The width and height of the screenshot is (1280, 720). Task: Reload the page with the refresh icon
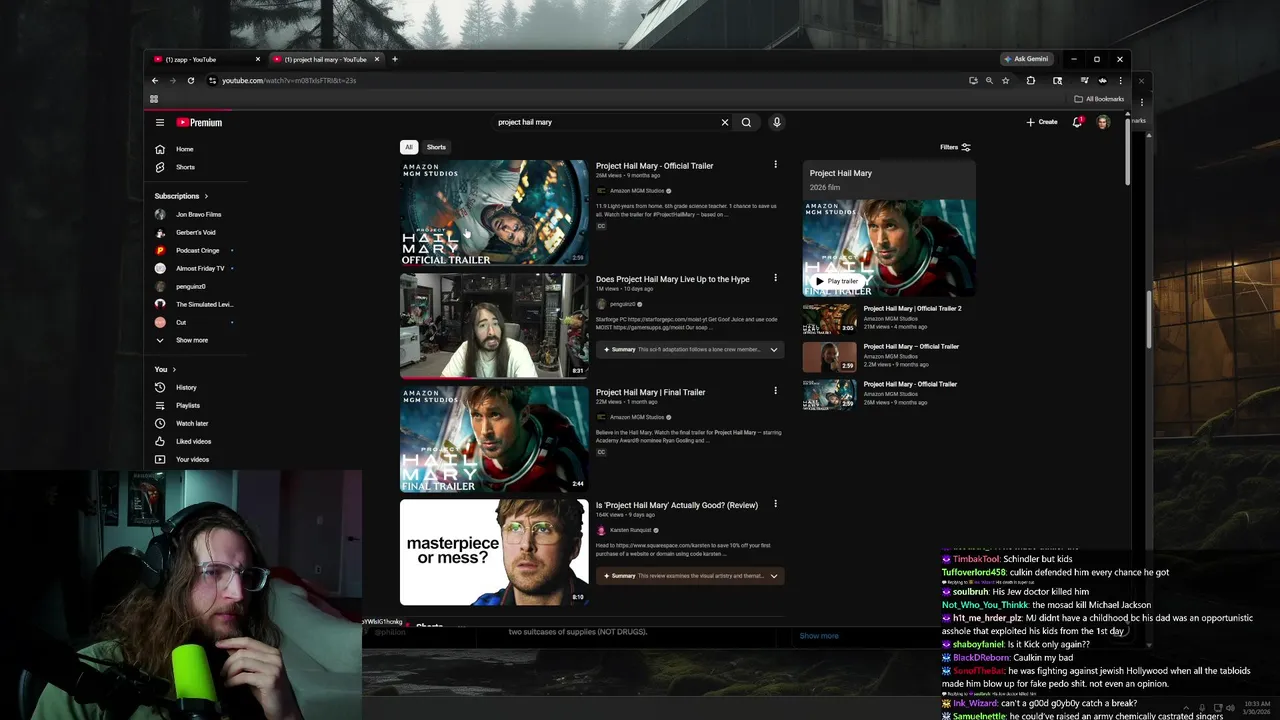(x=190, y=80)
